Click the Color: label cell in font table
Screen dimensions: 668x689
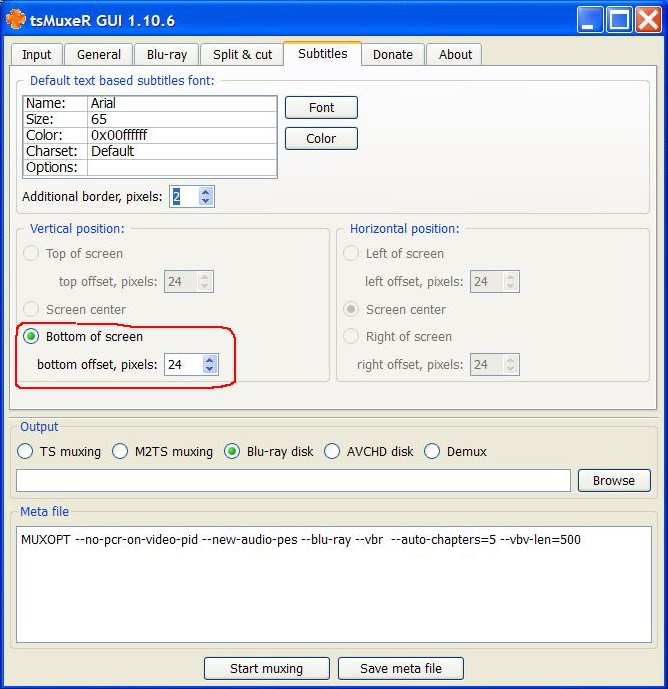[x=55, y=135]
